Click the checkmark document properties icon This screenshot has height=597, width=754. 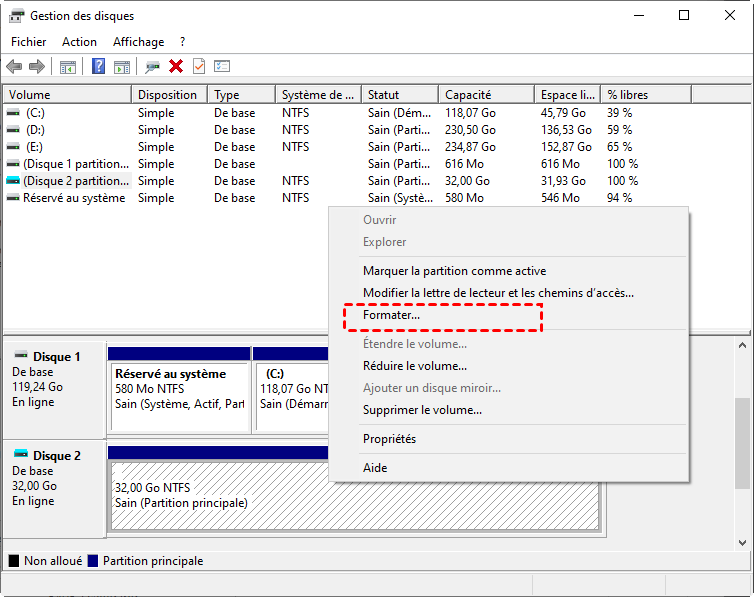[199, 66]
